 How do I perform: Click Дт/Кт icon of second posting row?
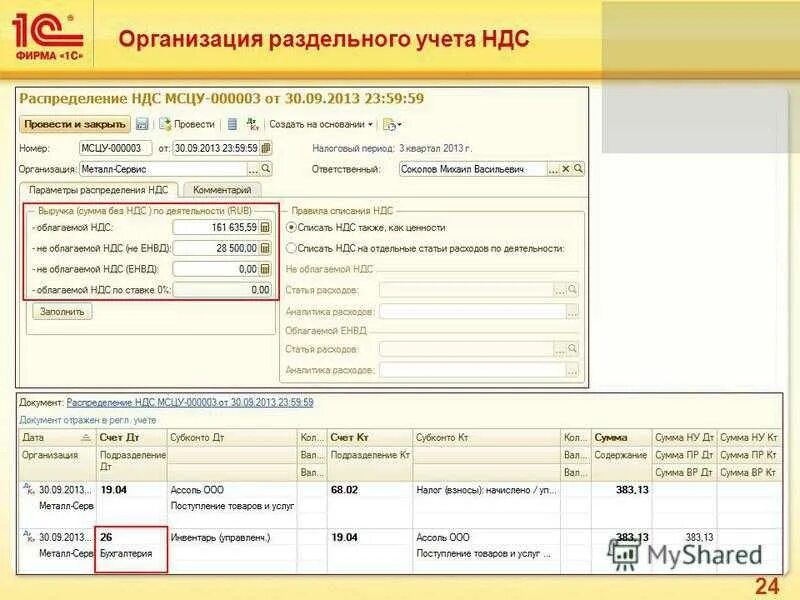point(29,536)
